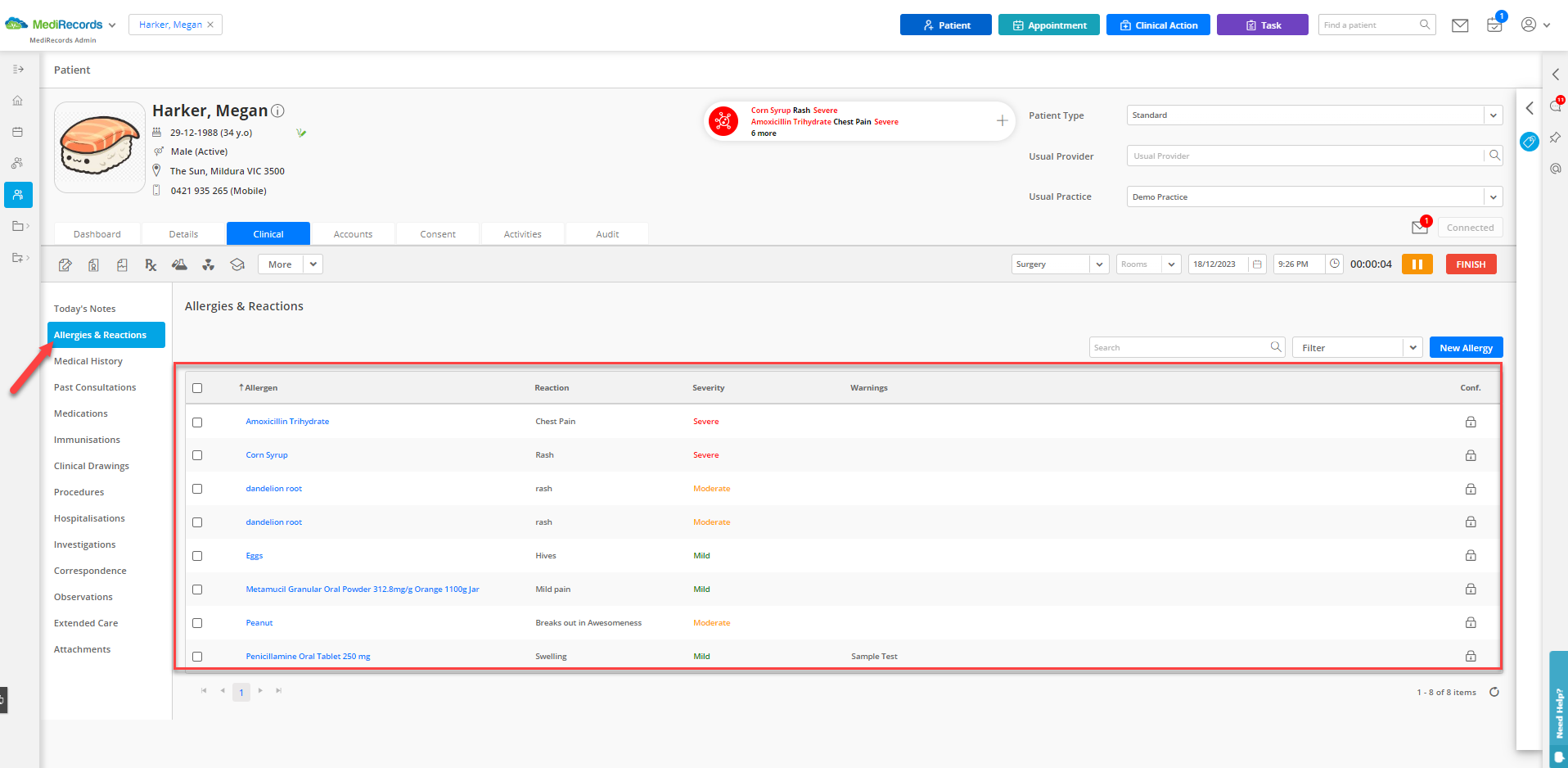Click the at-sign mentions icon

coord(1556,169)
